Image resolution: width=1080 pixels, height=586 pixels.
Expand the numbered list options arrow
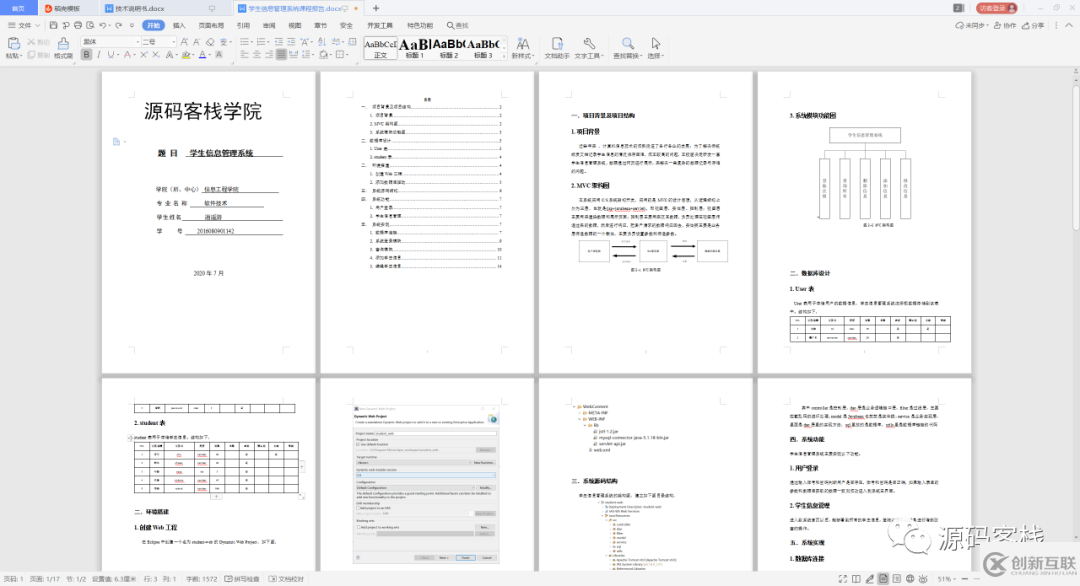point(269,41)
